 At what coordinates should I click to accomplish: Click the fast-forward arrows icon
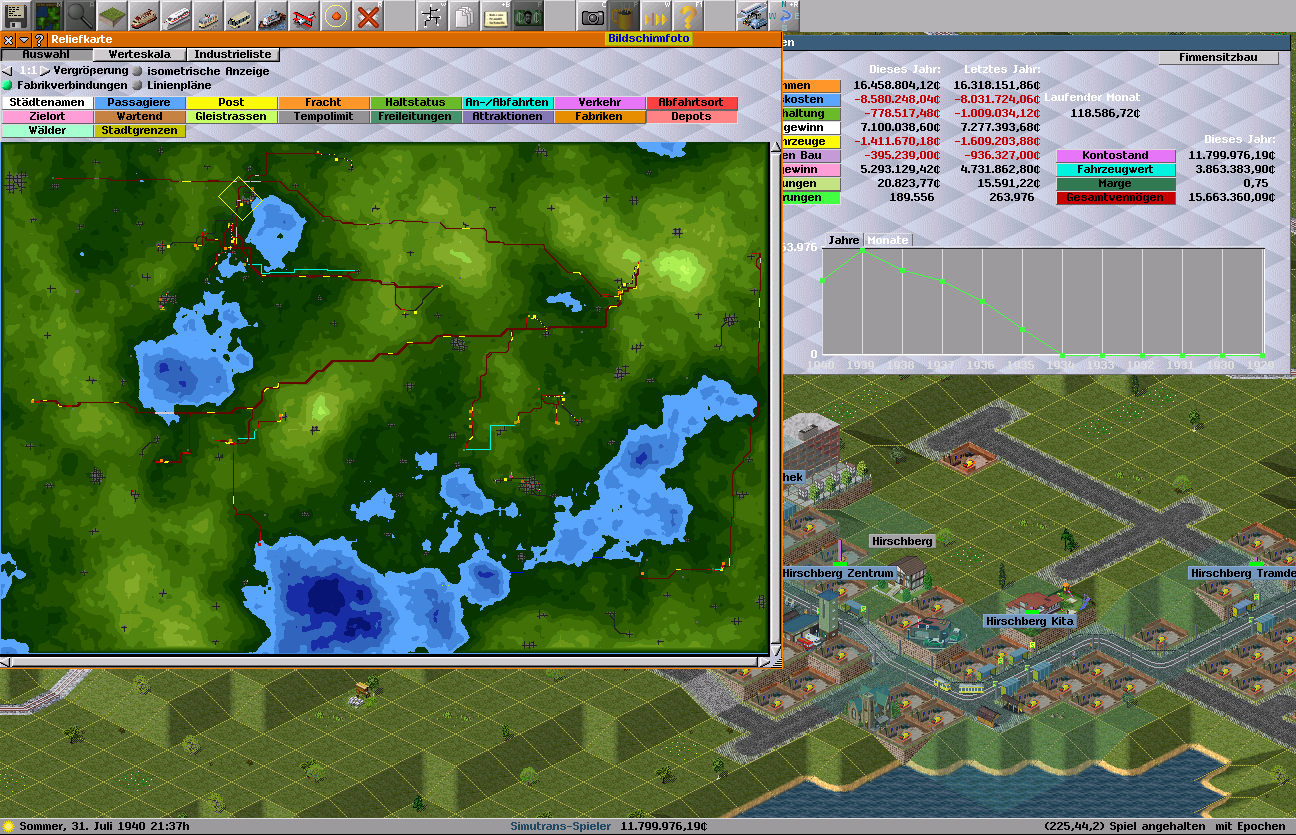pos(656,15)
